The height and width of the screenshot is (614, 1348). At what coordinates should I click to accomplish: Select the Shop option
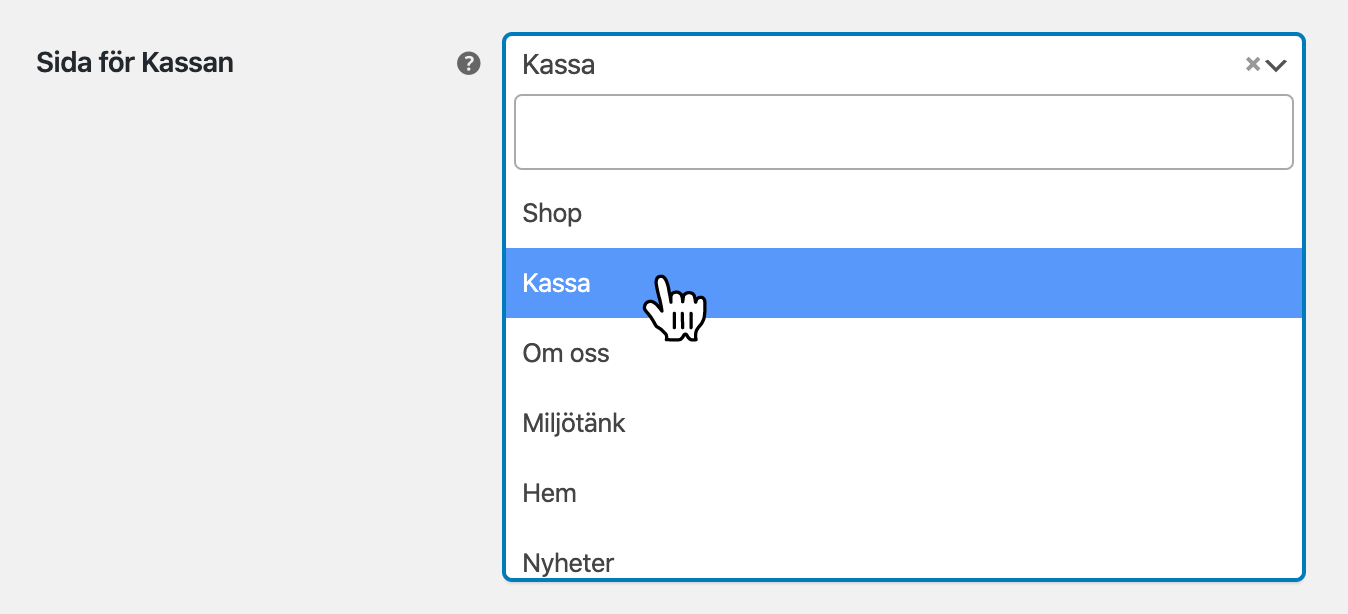[552, 213]
